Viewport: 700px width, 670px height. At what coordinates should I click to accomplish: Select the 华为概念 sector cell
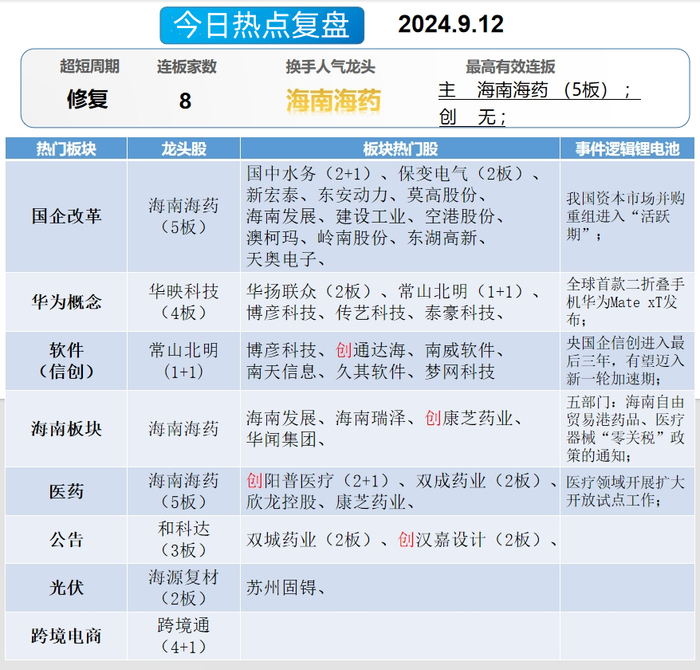click(x=66, y=302)
